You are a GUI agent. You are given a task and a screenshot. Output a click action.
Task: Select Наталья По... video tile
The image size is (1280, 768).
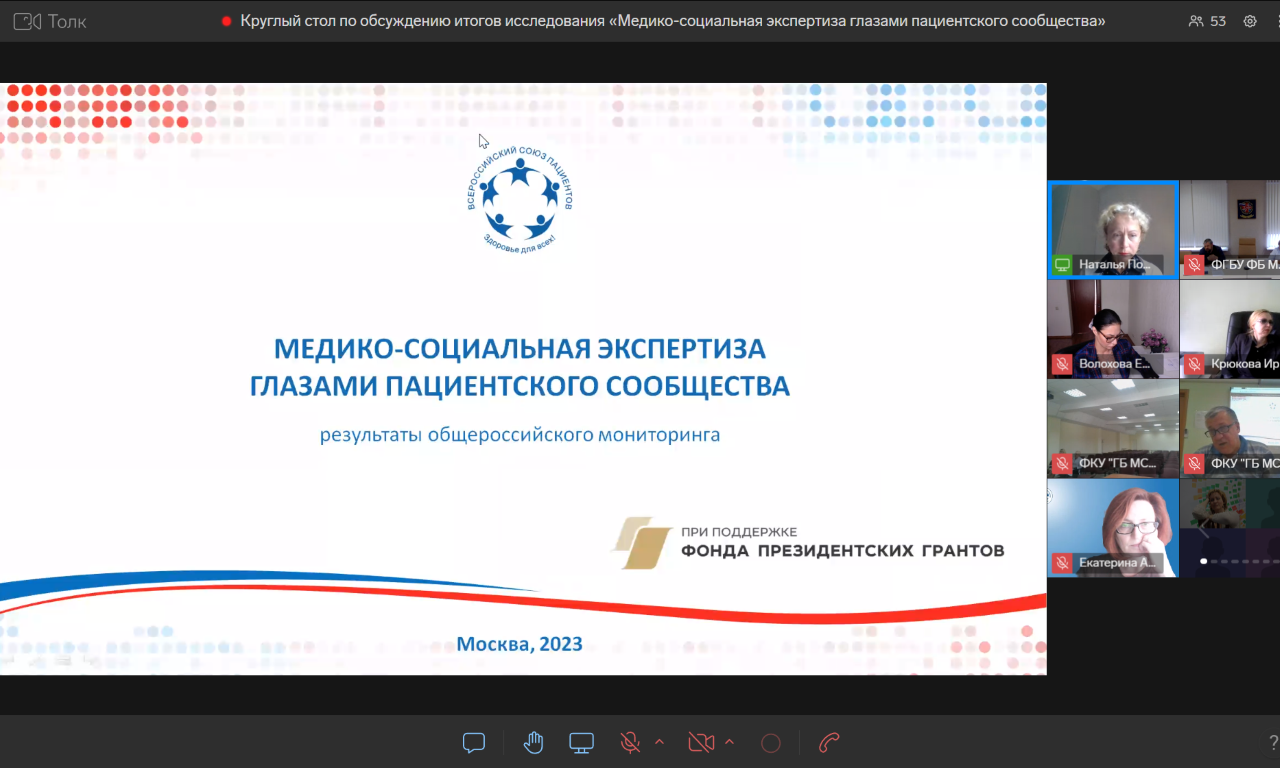1112,228
